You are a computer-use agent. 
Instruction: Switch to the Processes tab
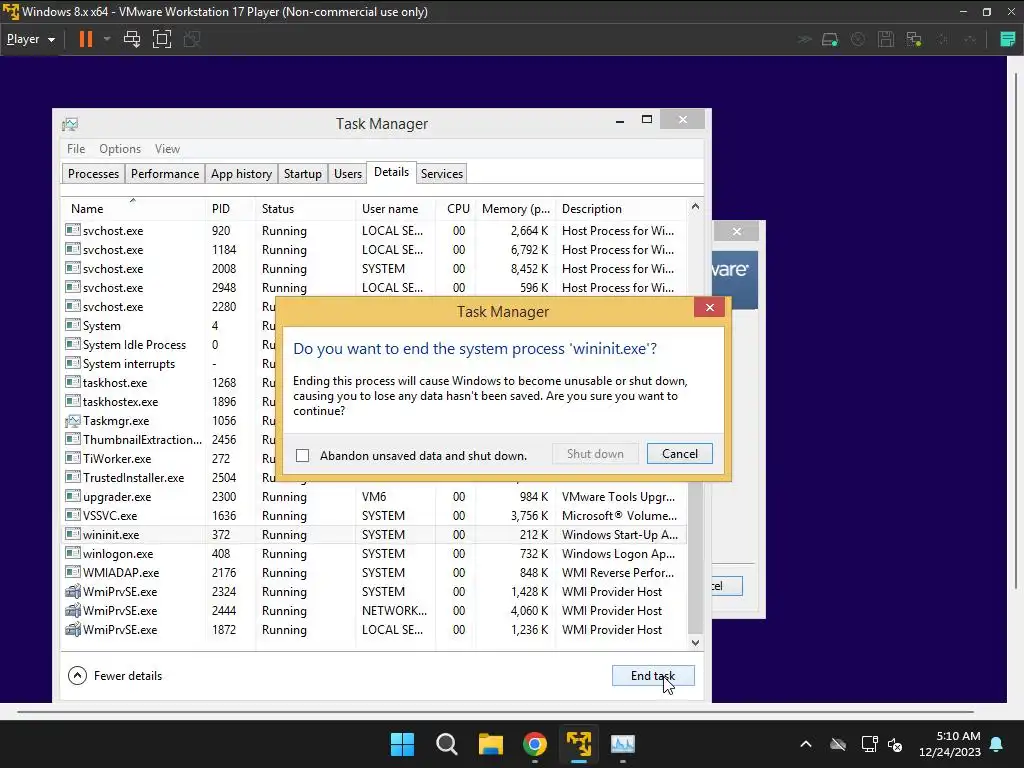pyautogui.click(x=93, y=174)
